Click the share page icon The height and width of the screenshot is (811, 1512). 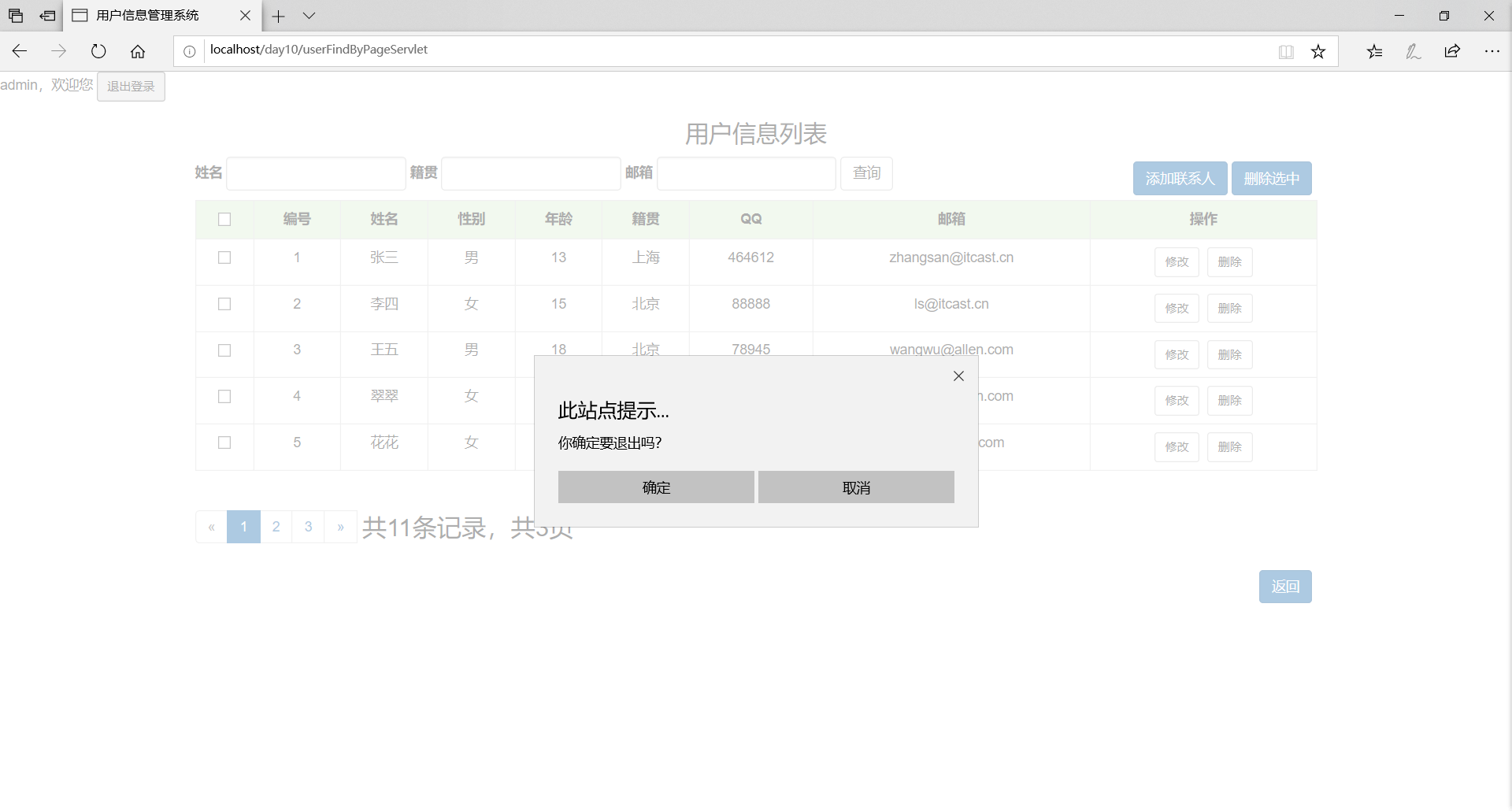point(1452,51)
